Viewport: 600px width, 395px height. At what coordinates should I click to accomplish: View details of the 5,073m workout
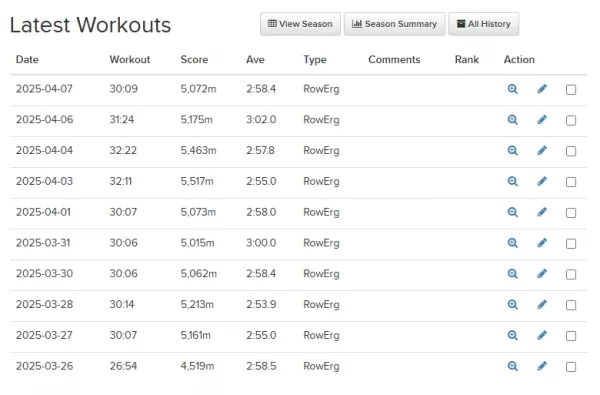[x=512, y=212]
